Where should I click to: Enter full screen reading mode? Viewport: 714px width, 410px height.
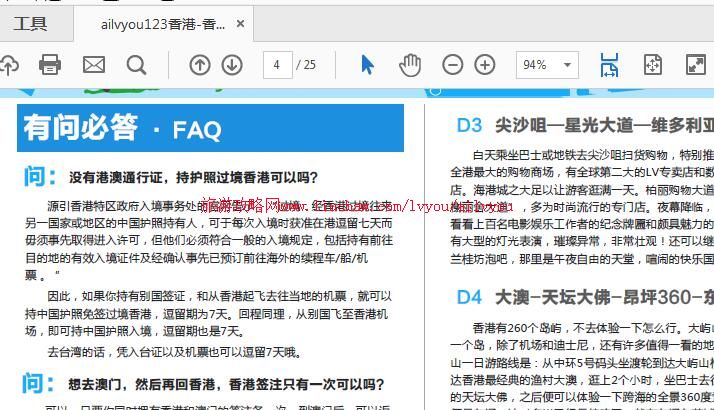(x=695, y=65)
